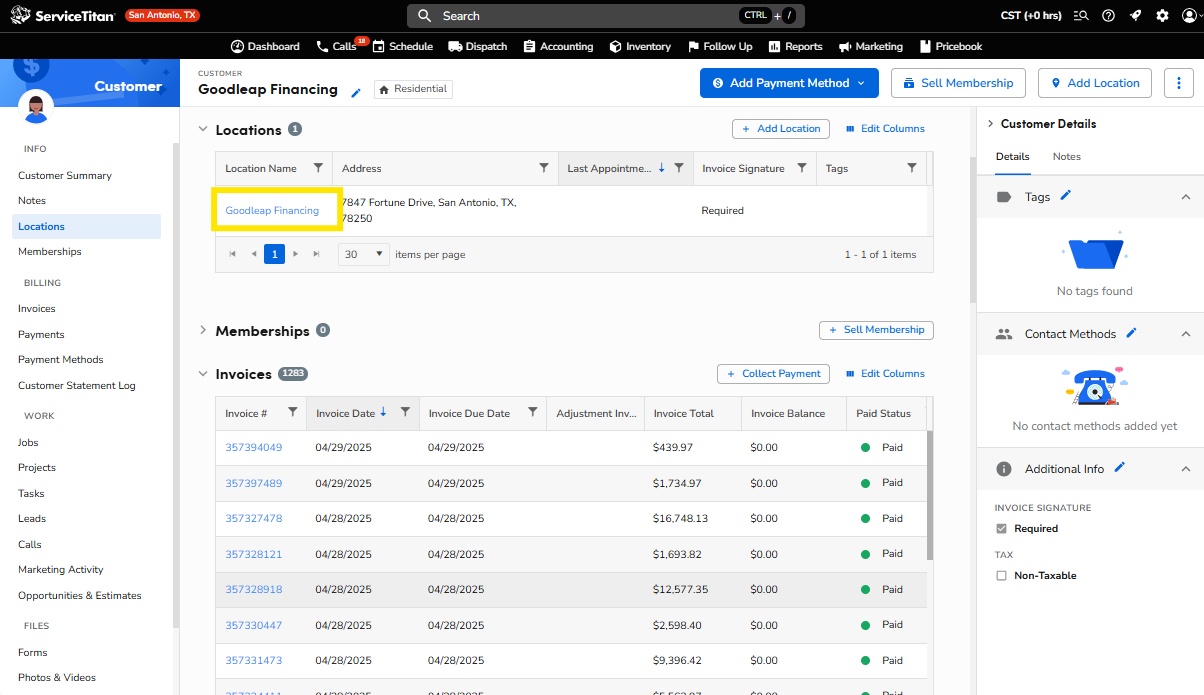Collapse the Additional Info panel chevron
This screenshot has width=1204, height=695.
pyautogui.click(x=1186, y=469)
